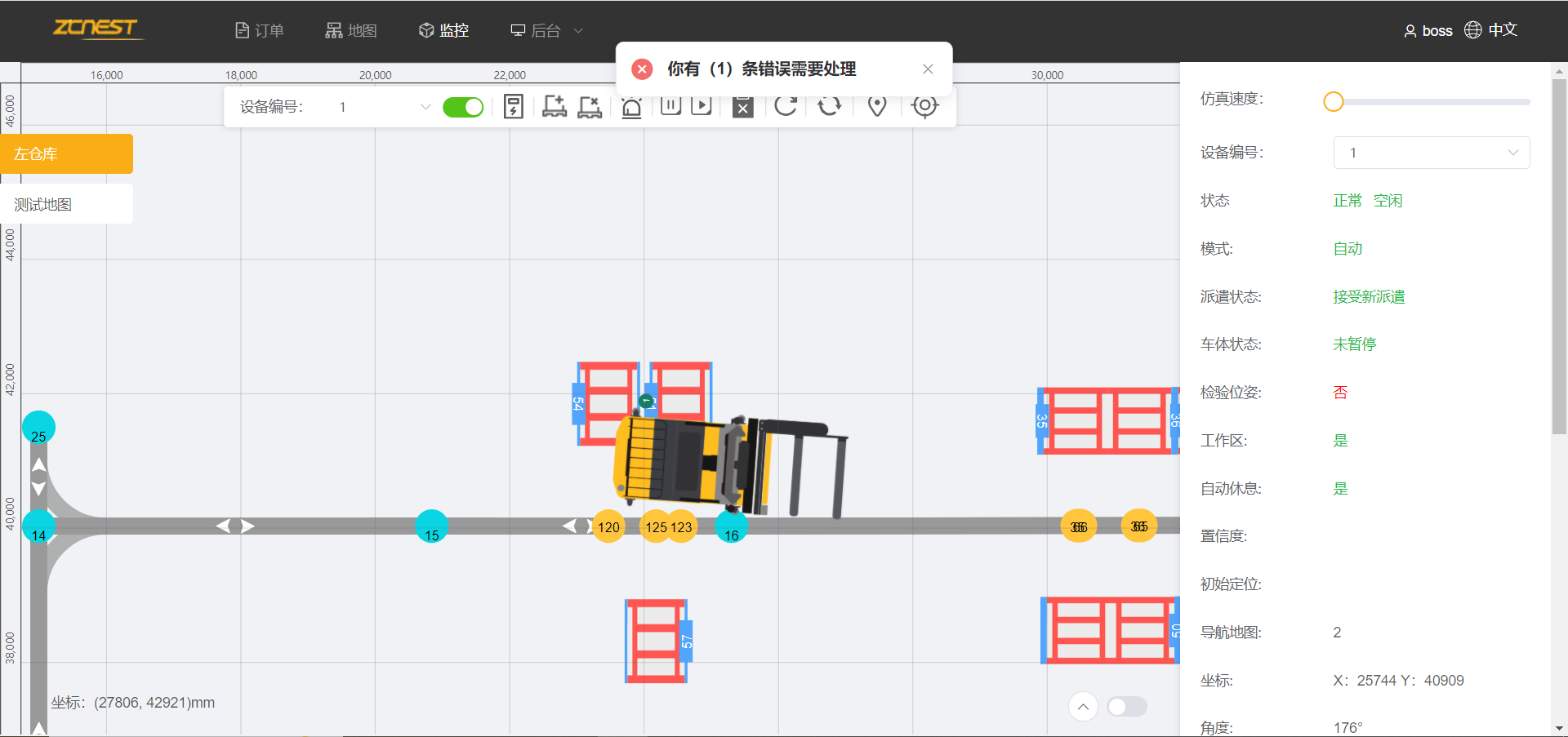Viewport: 1568px width, 737px height.
Task: Click the remove pallet toolbar icon
Action: pyautogui.click(x=590, y=107)
